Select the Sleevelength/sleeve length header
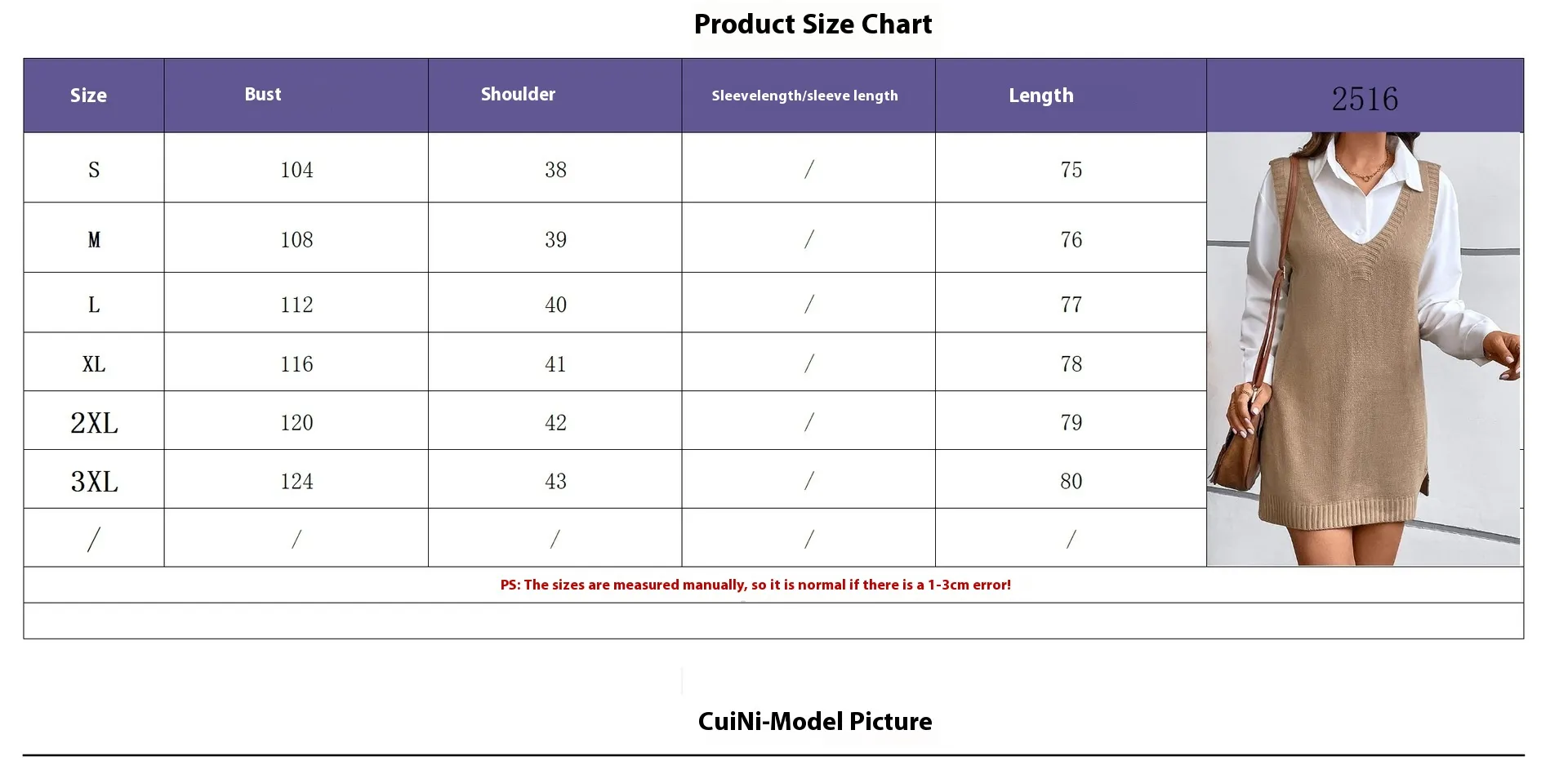The height and width of the screenshot is (779, 1568). coord(804,96)
